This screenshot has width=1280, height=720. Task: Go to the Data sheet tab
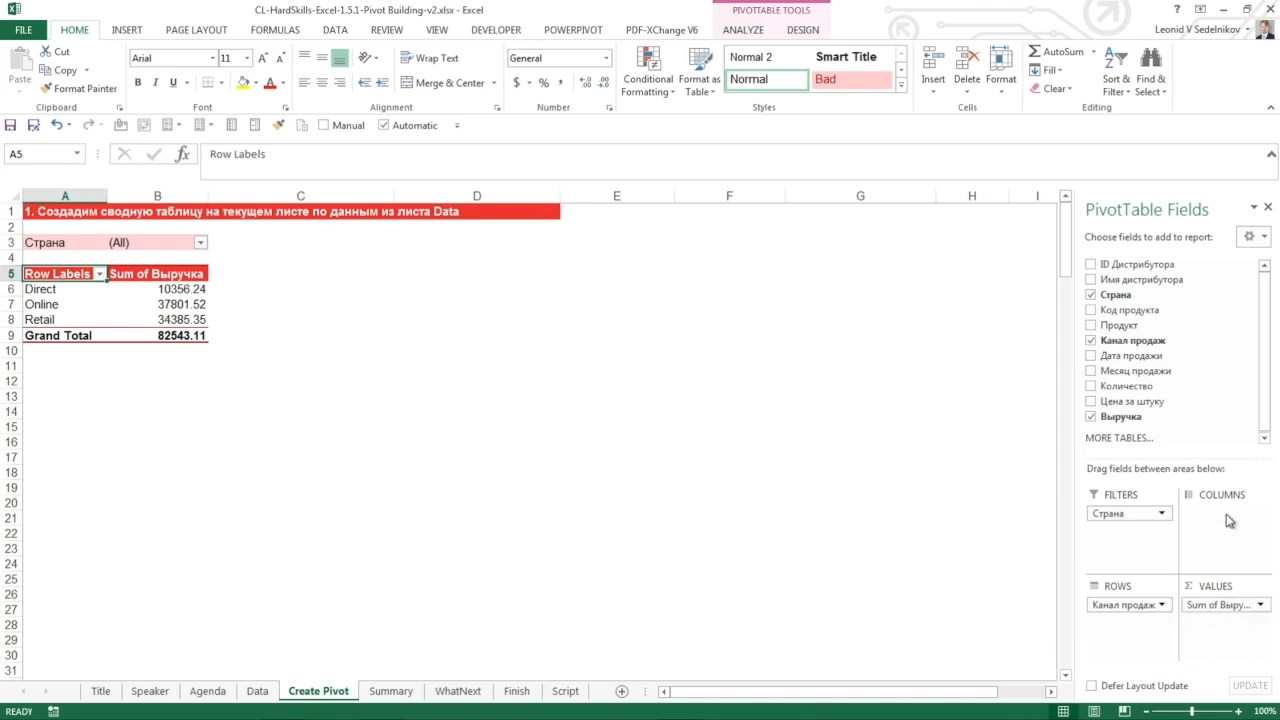tap(257, 691)
